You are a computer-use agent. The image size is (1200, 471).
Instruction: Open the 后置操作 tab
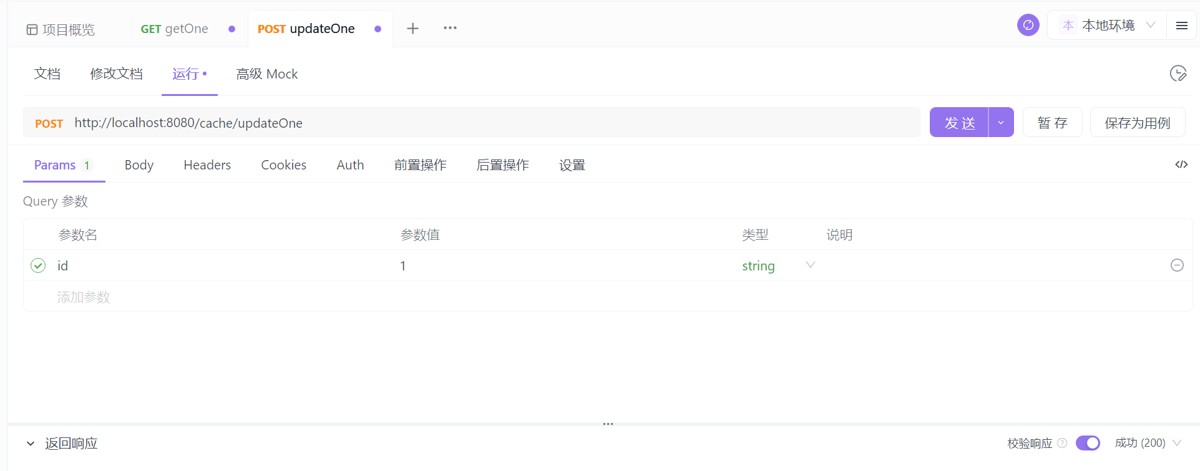[x=502, y=165]
